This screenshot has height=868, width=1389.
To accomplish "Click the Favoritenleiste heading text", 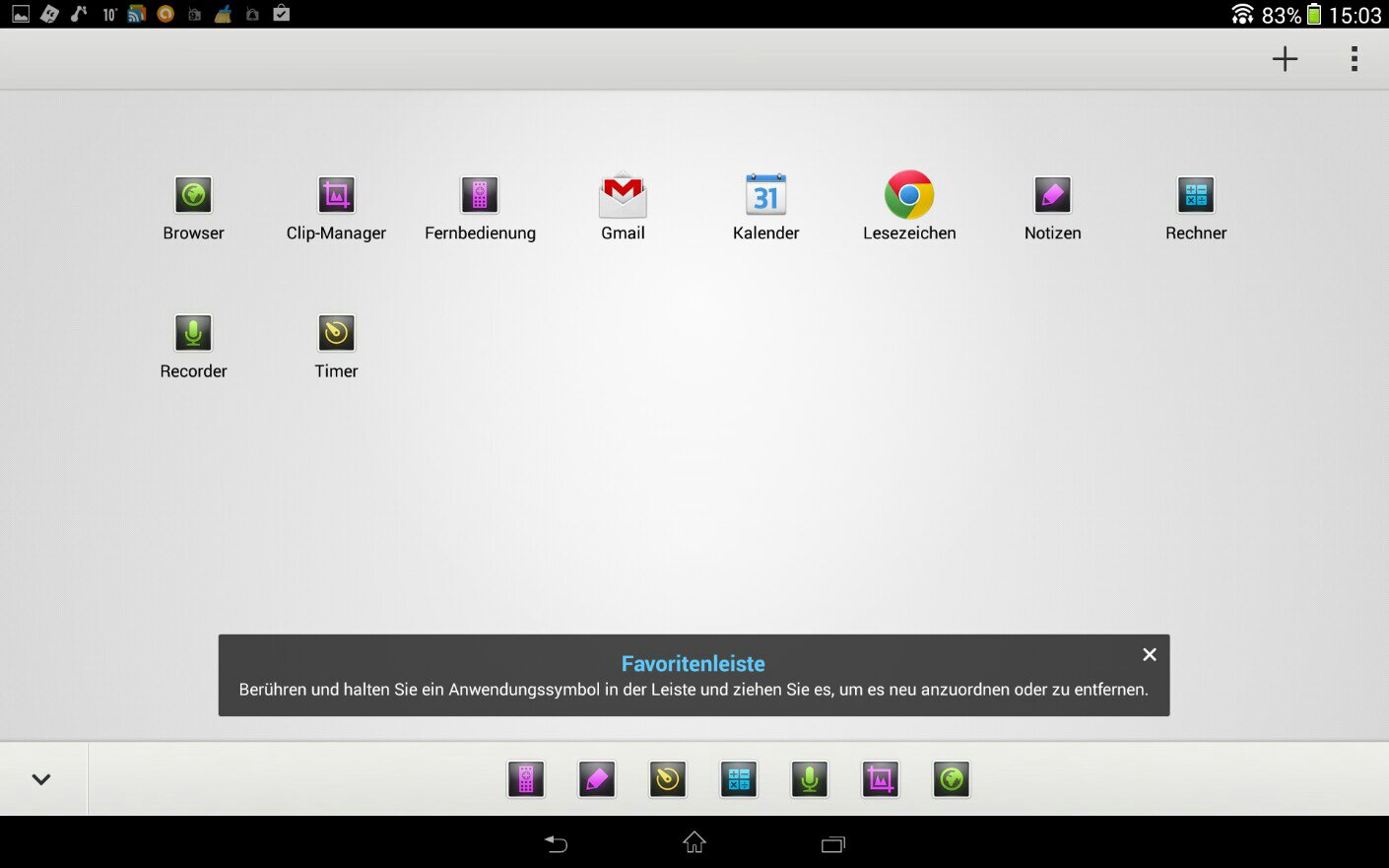I will [694, 664].
